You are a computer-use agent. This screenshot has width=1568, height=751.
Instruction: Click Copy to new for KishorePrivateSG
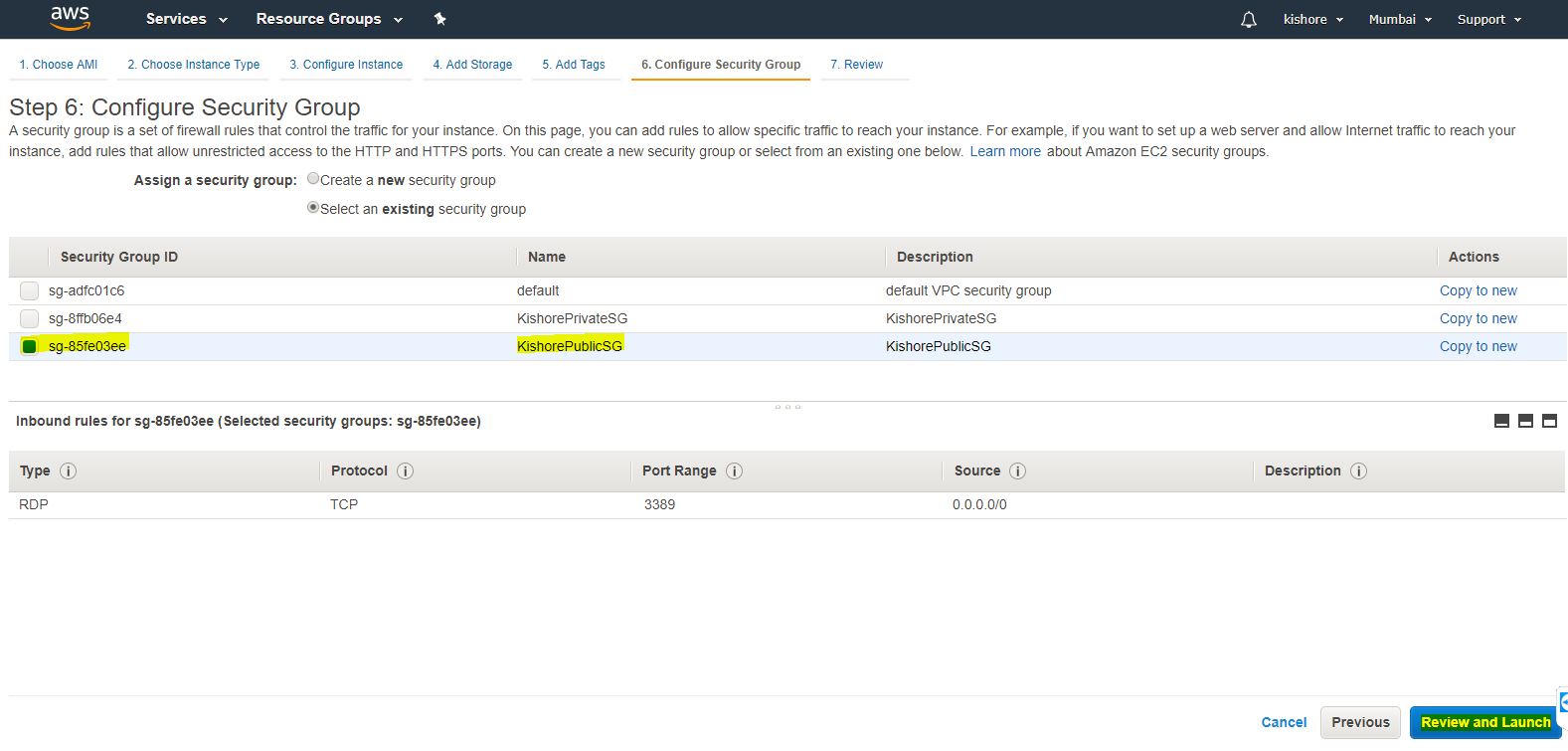(1478, 318)
